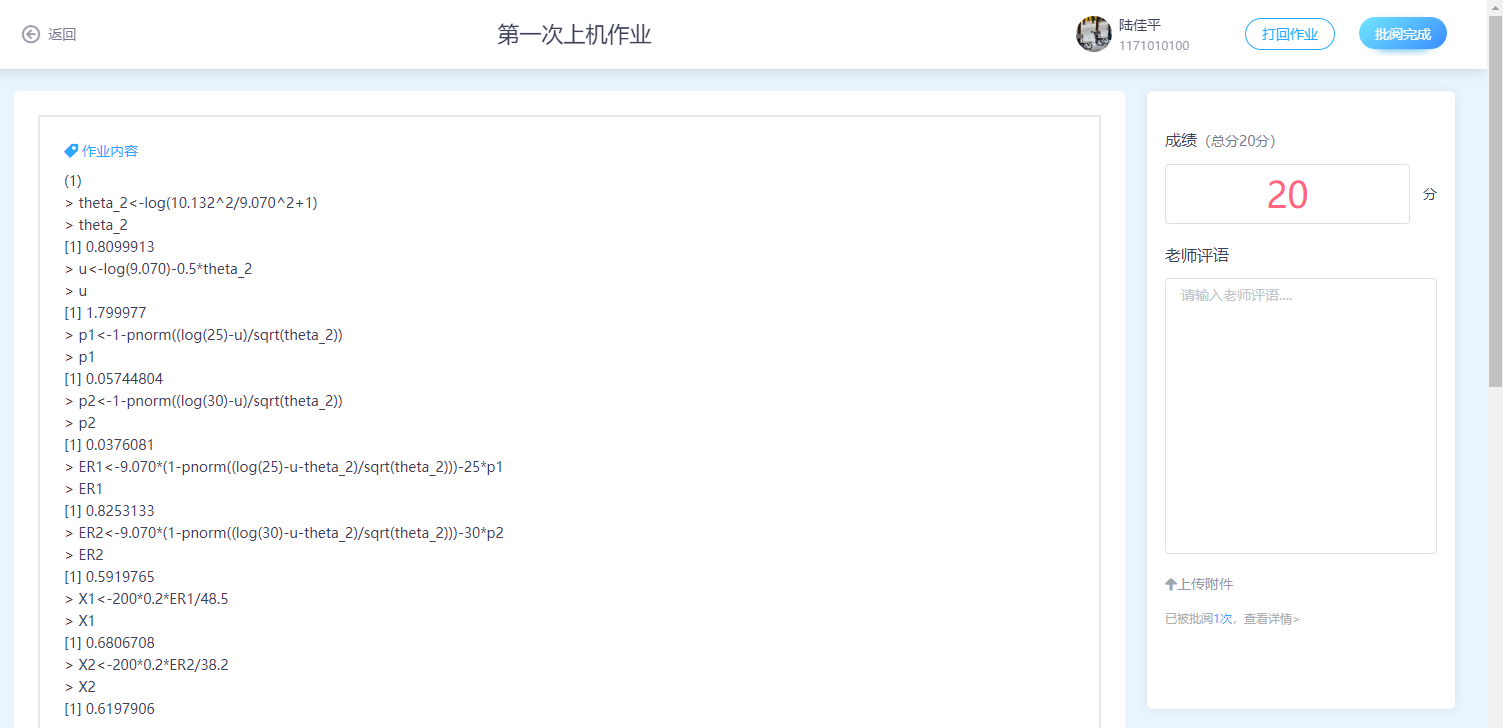1503x728 pixels.
Task: Click the 成绩 score heading
Action: click(x=1181, y=140)
